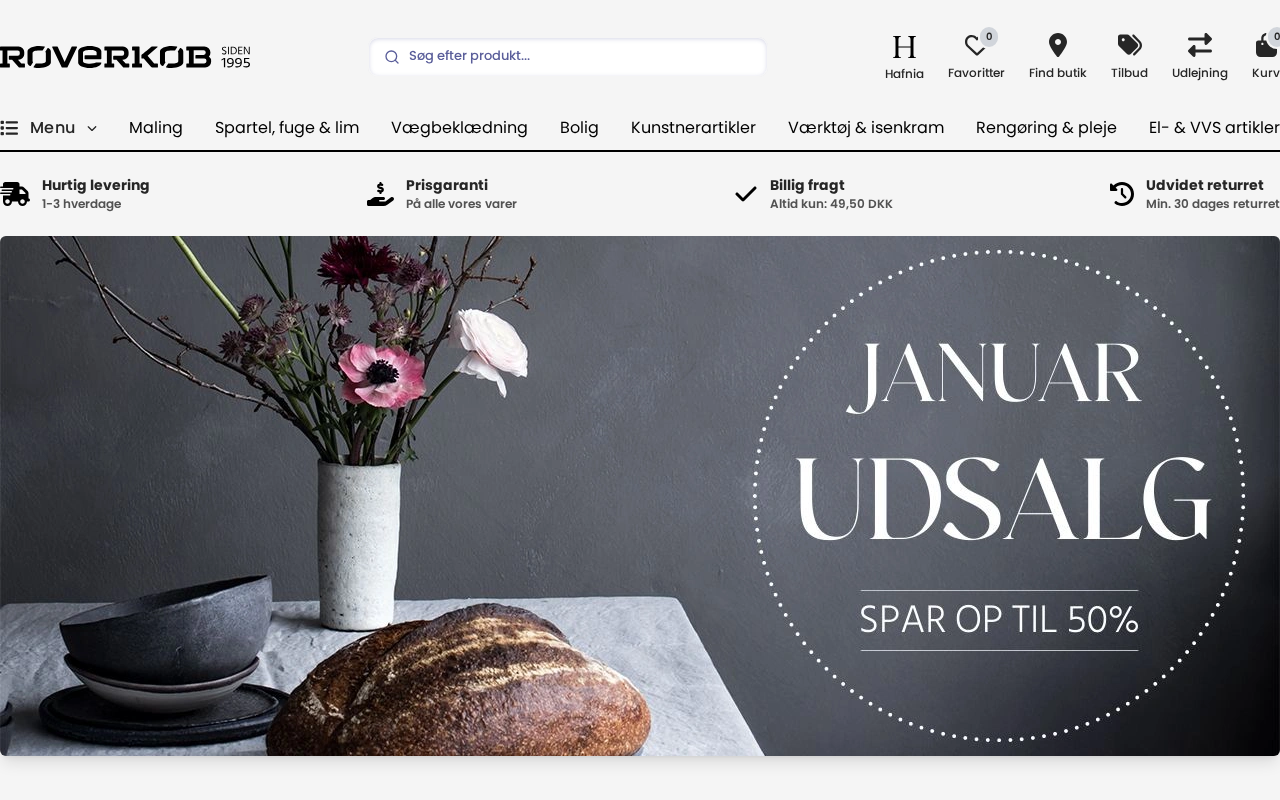Click the Find butik location pin
This screenshot has width=1280, height=800.
tap(1057, 45)
